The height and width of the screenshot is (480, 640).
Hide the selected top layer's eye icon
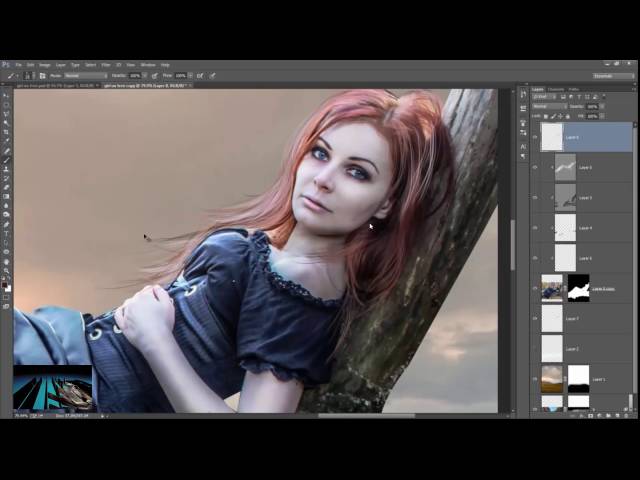535,137
